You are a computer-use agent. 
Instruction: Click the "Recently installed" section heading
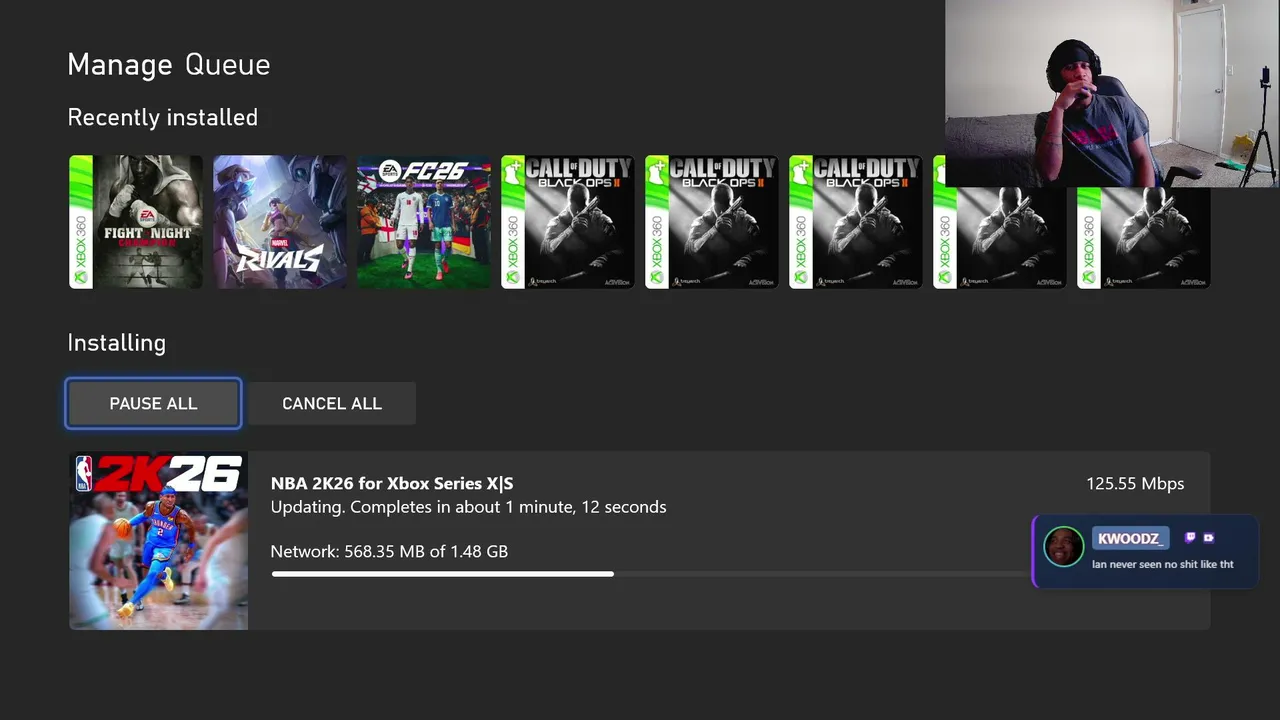click(163, 118)
